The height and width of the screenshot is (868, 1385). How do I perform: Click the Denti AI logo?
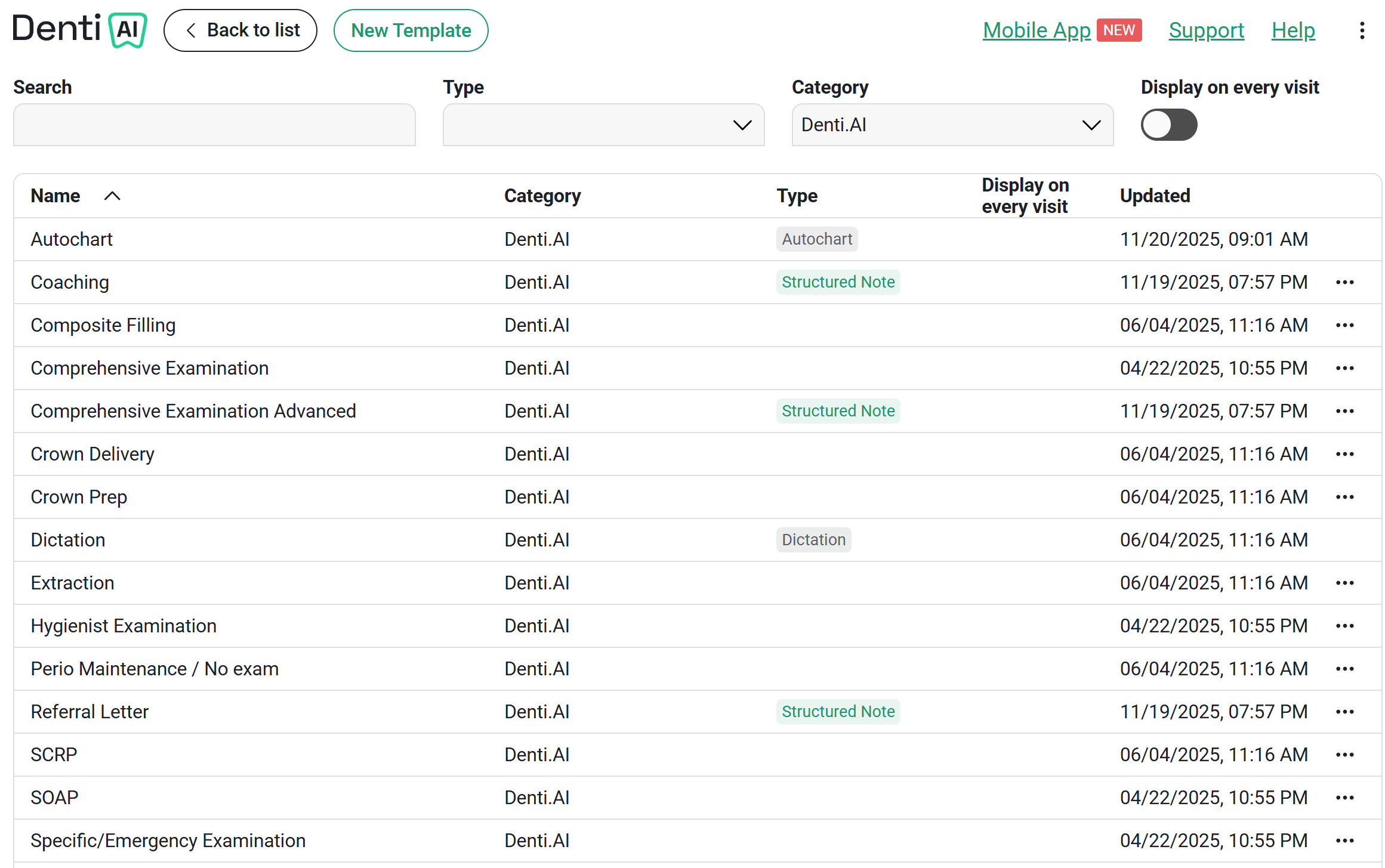[80, 30]
